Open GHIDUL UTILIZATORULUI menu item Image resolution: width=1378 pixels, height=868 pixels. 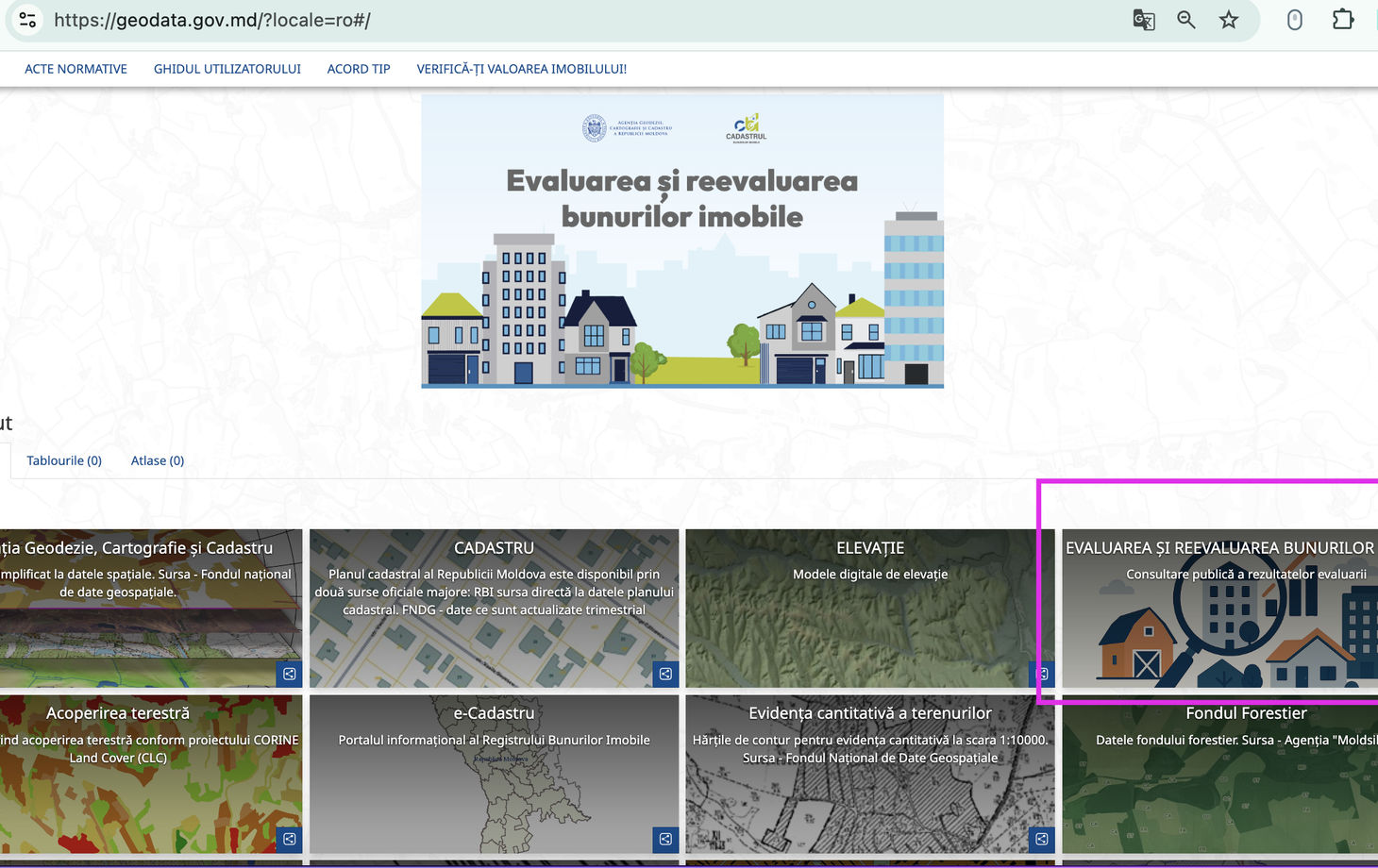[227, 69]
